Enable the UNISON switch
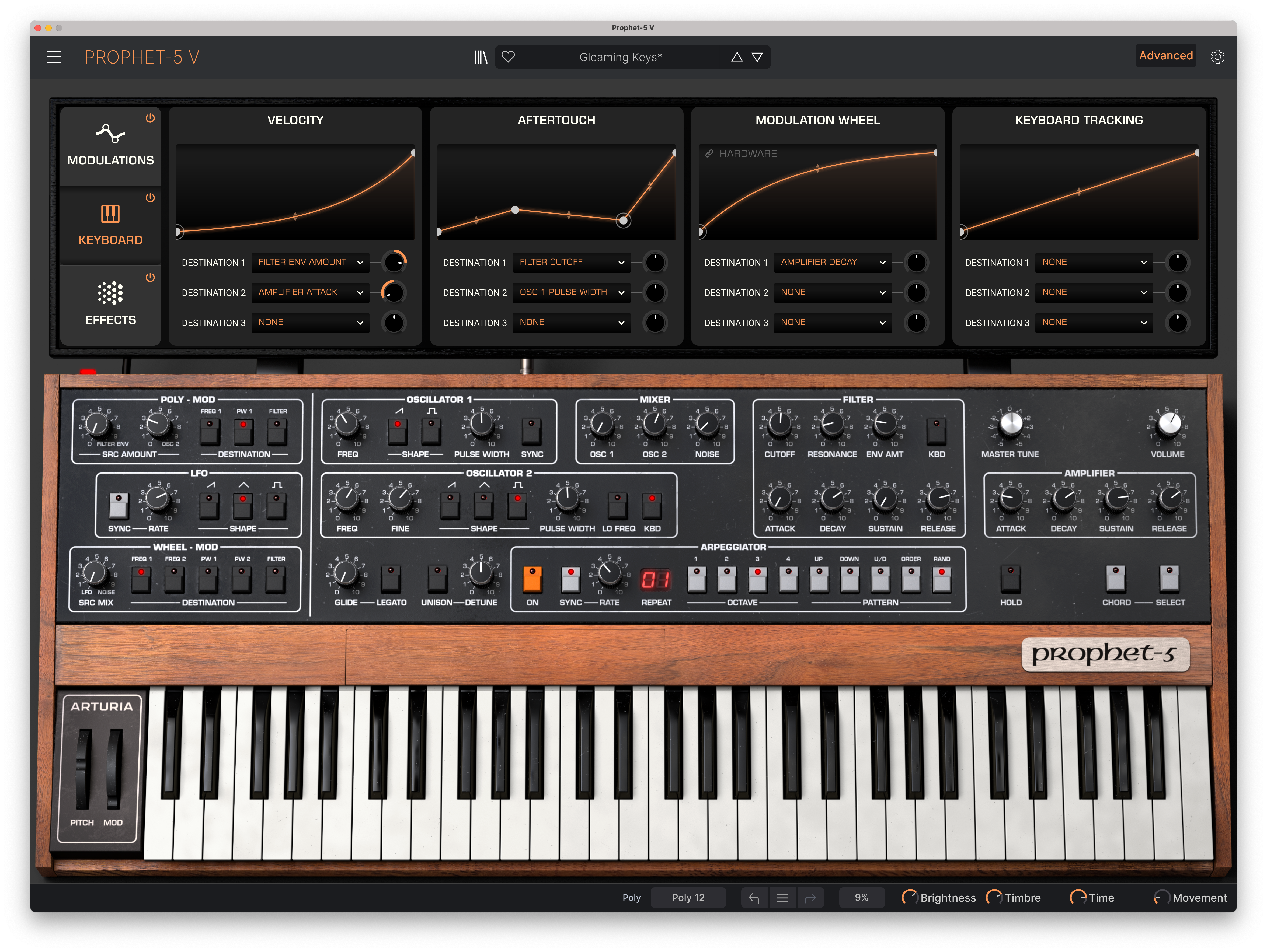 click(x=437, y=579)
